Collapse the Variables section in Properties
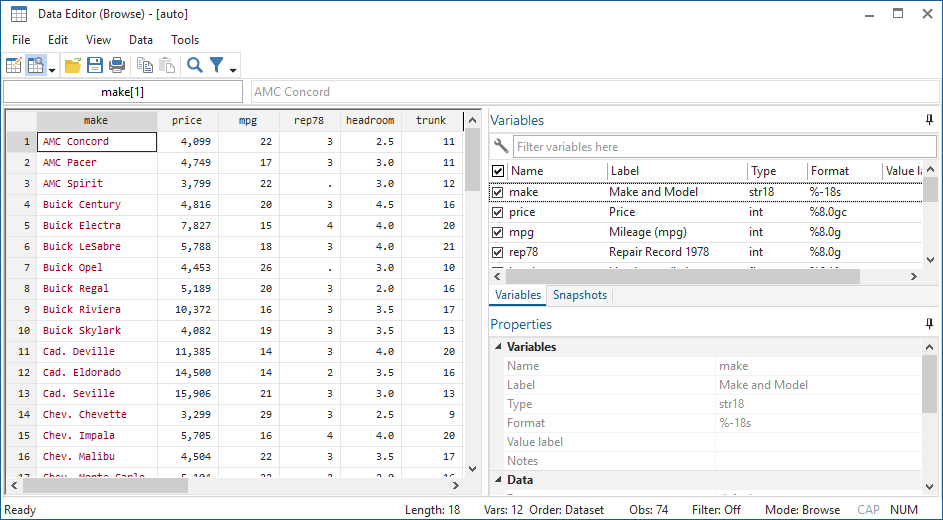This screenshot has width=943, height=520. tap(498, 347)
